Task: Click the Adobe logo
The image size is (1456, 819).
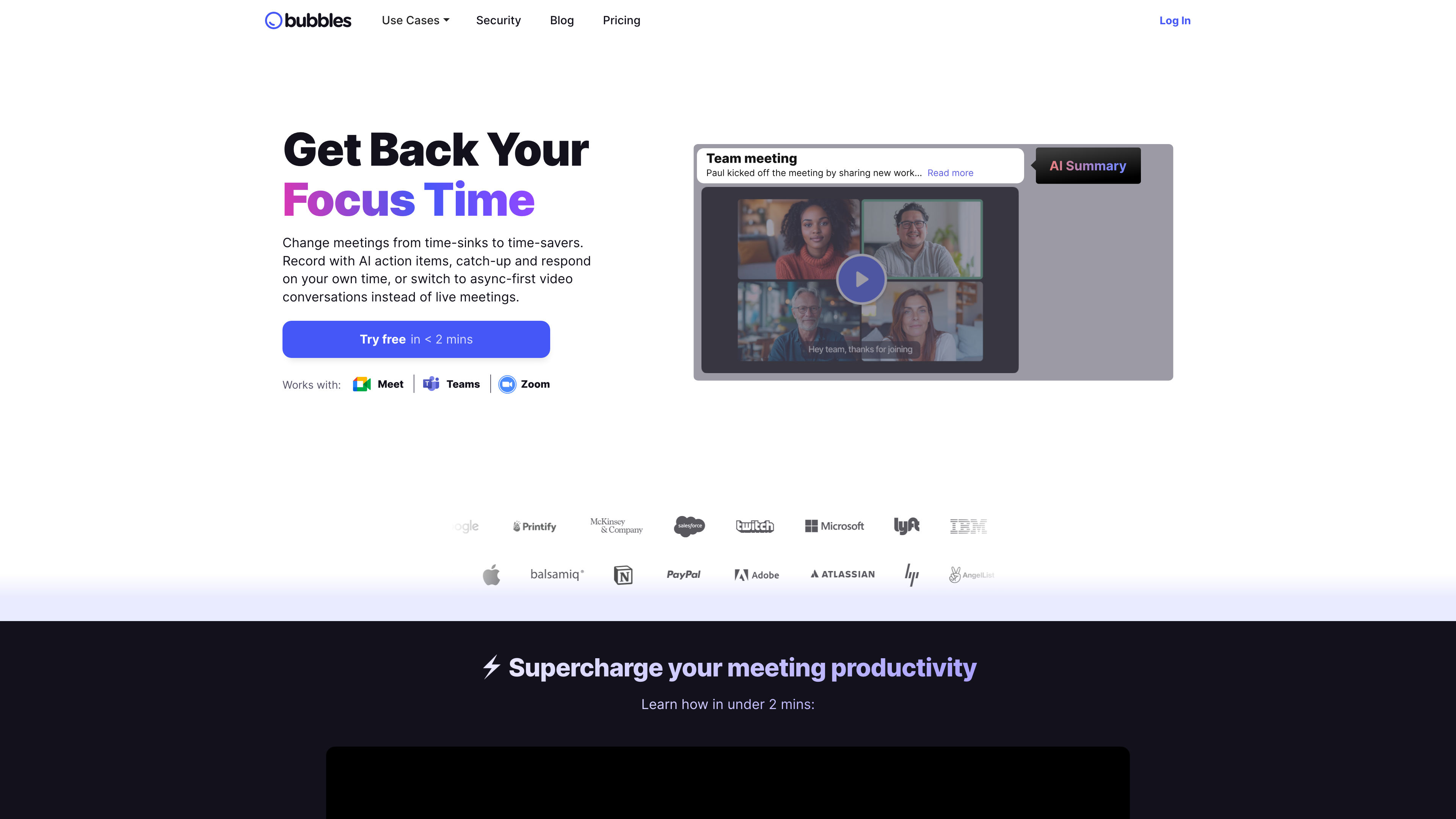Action: (x=756, y=574)
